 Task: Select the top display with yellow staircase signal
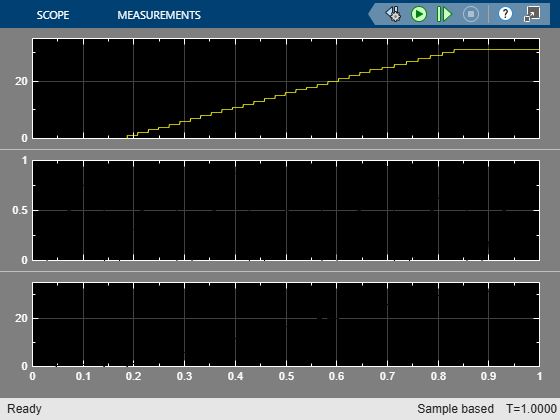point(286,88)
